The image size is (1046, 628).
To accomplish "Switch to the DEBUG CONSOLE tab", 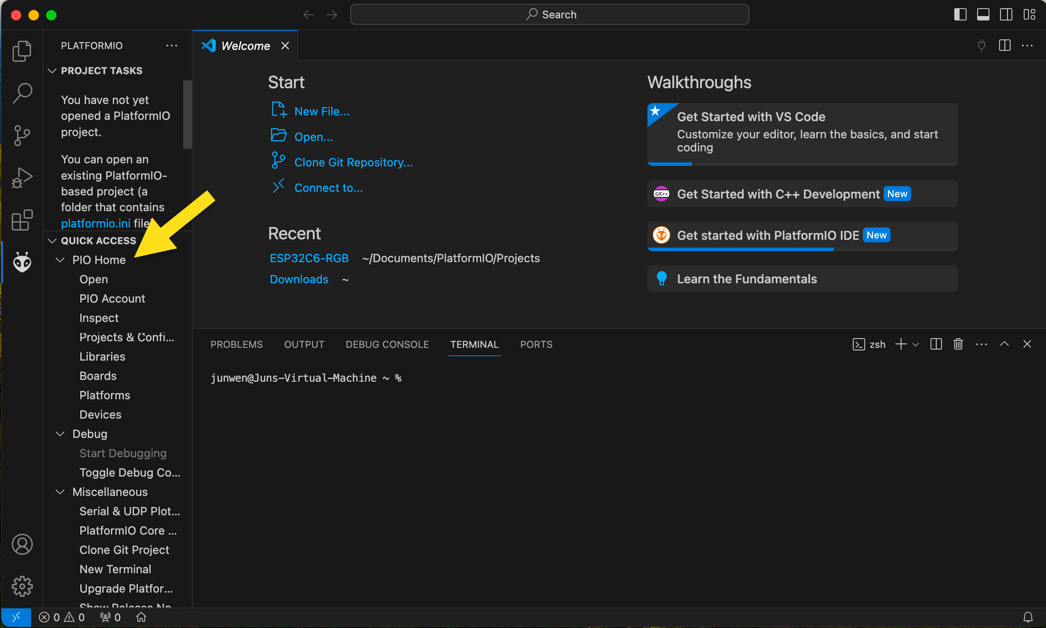I will click(x=387, y=344).
